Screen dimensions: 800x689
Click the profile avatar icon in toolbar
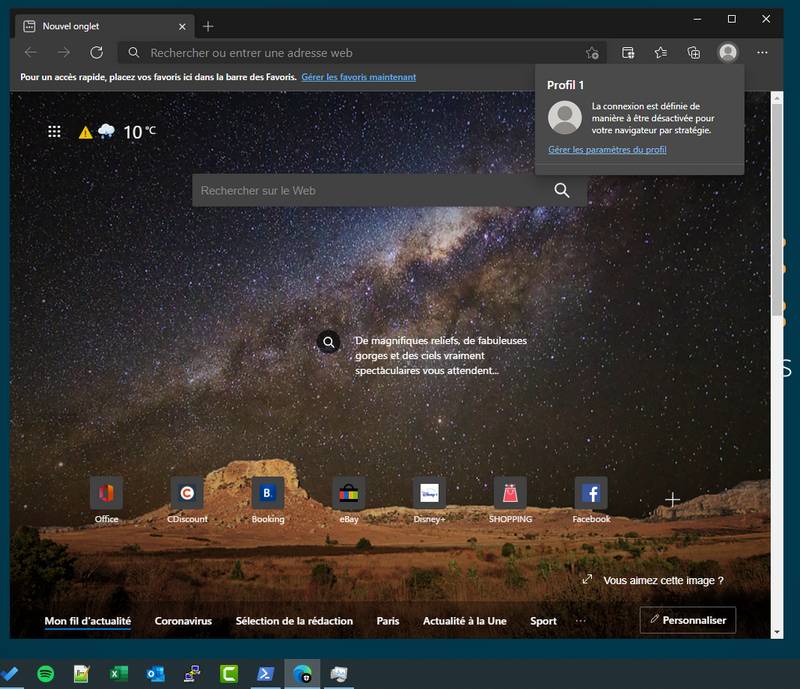[x=728, y=53]
